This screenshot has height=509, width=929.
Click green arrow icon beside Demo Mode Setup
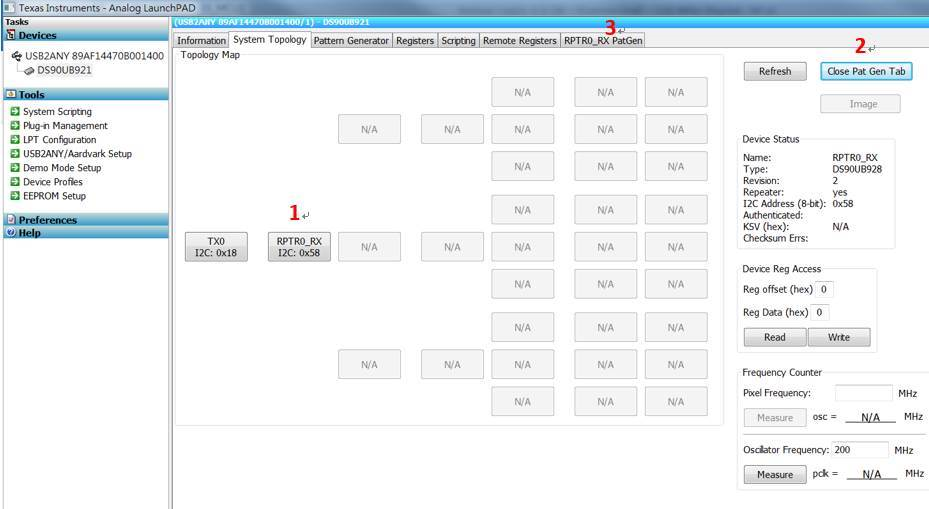point(15,168)
